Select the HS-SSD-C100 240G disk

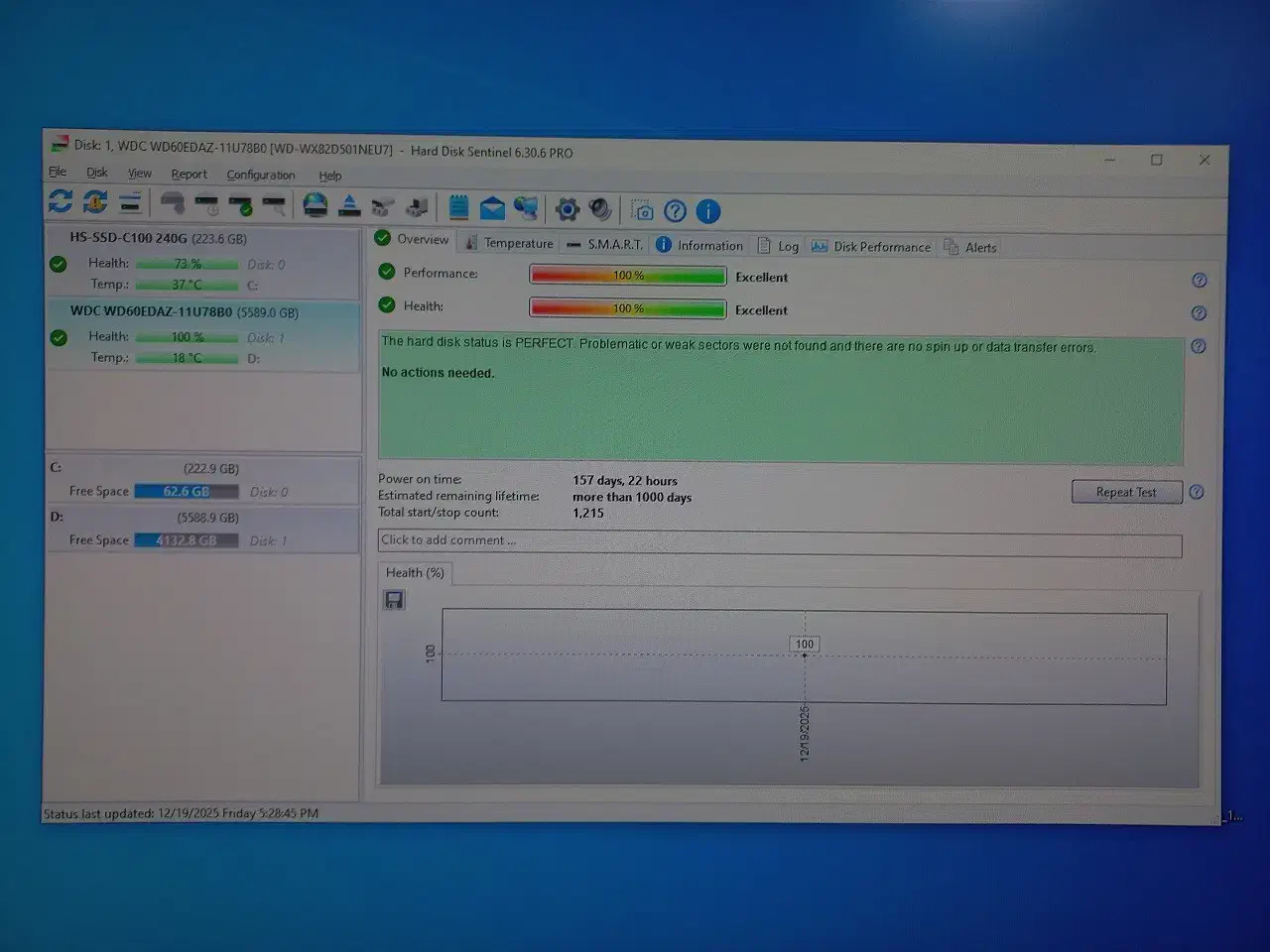tap(158, 238)
